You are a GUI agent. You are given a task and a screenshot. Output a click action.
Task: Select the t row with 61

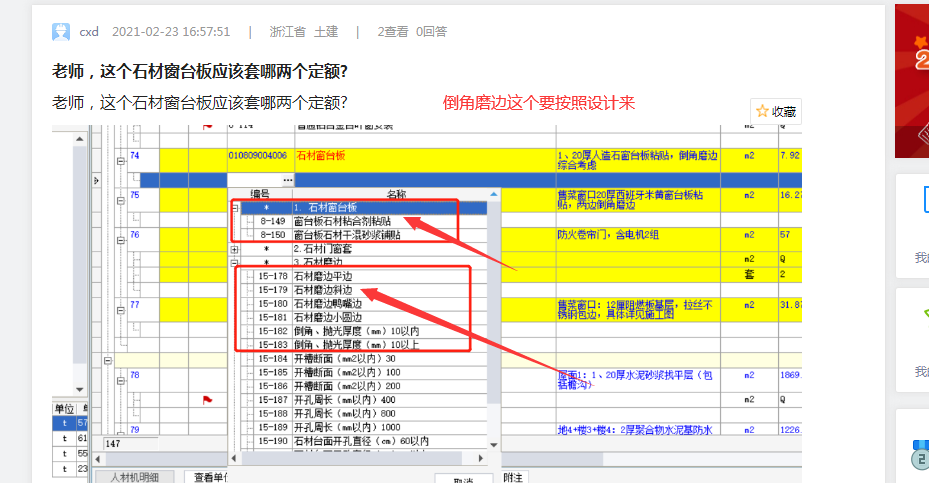click(x=70, y=438)
